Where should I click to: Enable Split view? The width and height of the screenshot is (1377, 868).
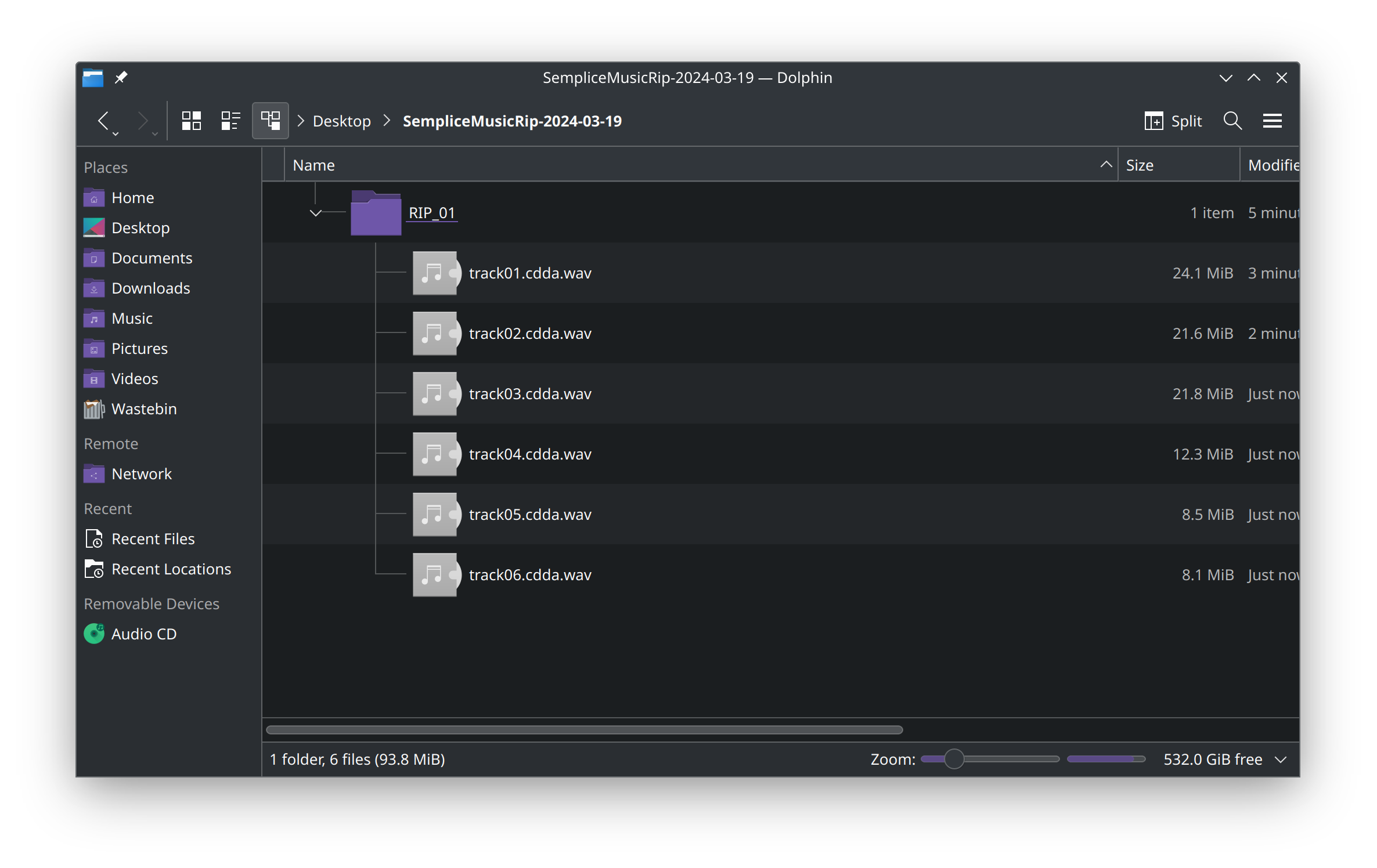[x=1173, y=121]
